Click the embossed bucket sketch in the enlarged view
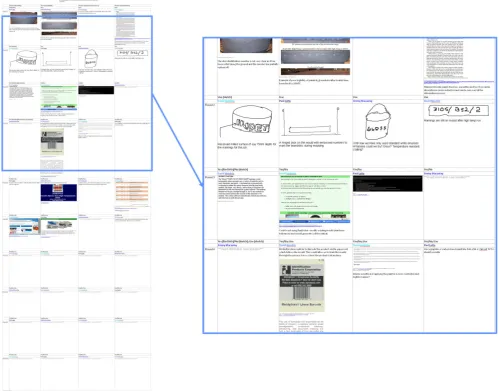The image size is (499, 391). [x=246, y=122]
